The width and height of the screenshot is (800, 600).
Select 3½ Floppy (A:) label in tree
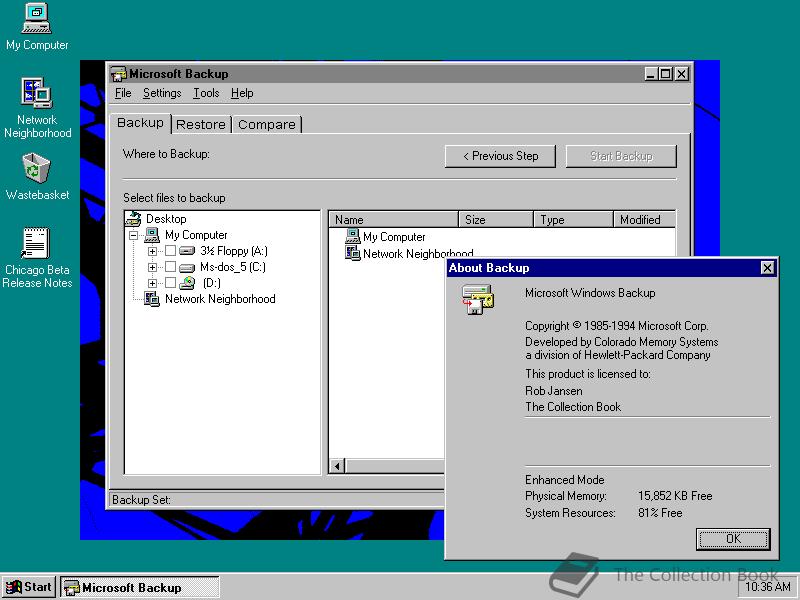234,251
